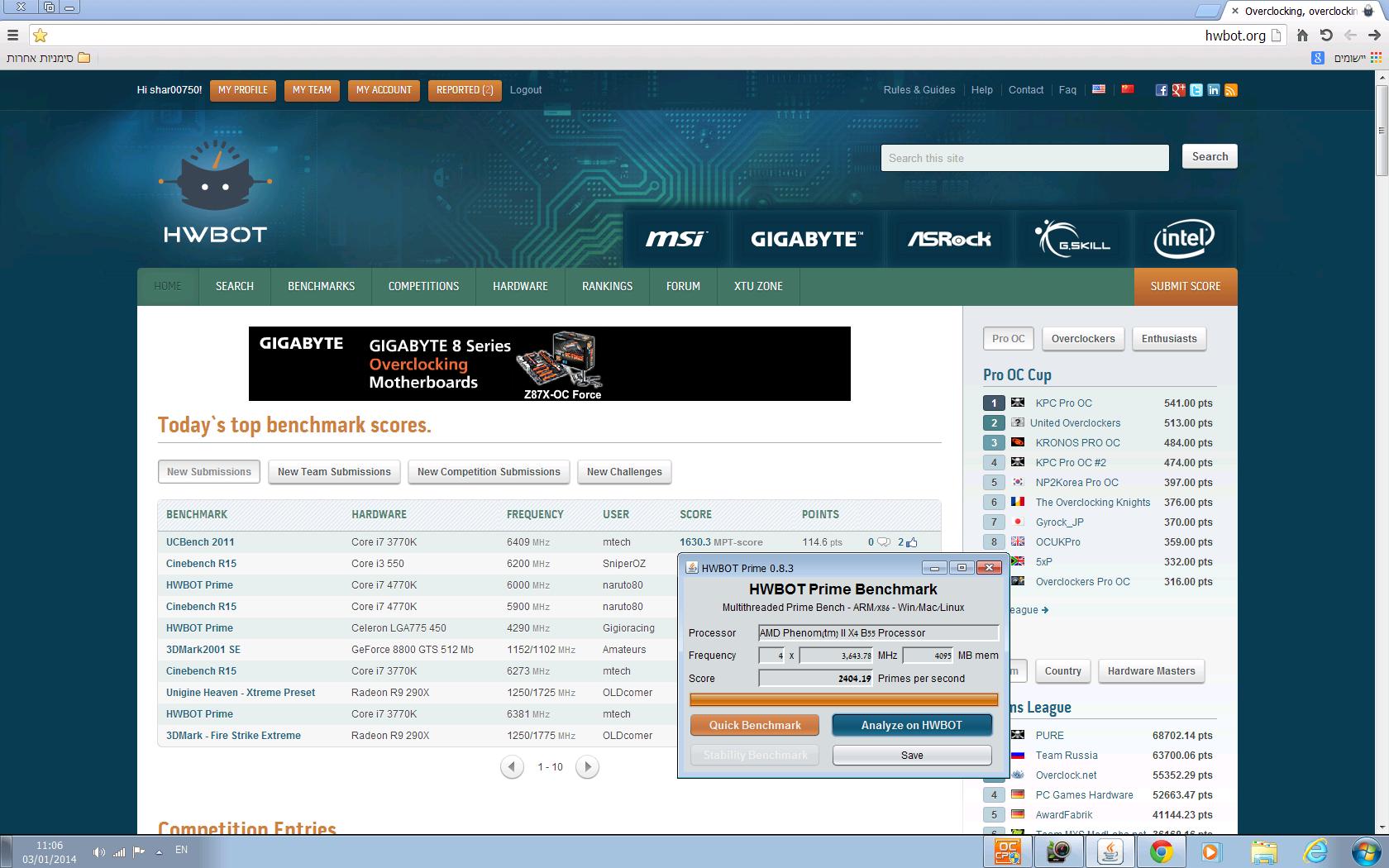Open the OC CPU-Z taskbar icon

coord(1007,851)
